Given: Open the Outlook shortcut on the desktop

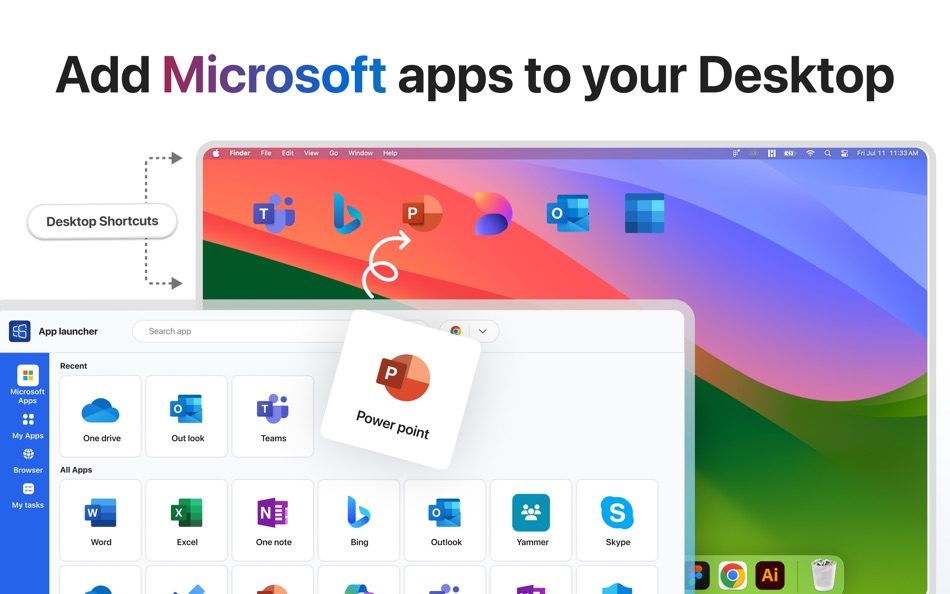Looking at the screenshot, I should 568,213.
